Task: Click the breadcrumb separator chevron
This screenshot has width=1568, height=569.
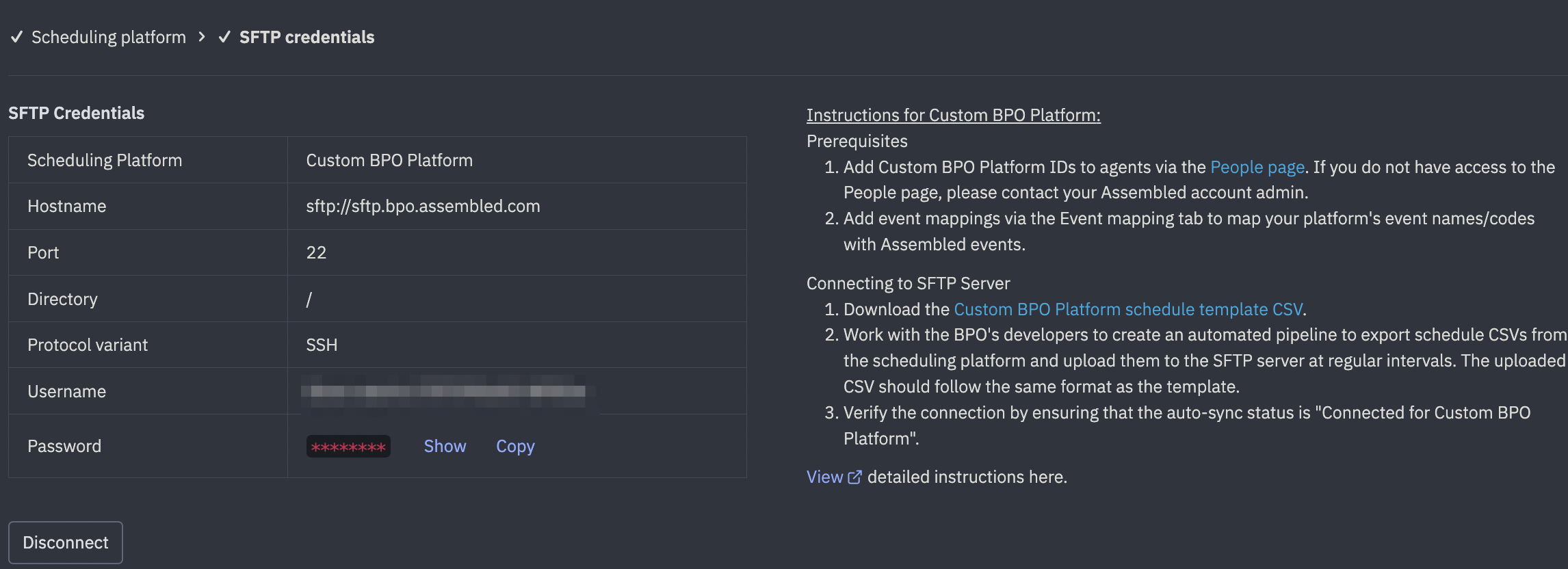Action: 202,38
